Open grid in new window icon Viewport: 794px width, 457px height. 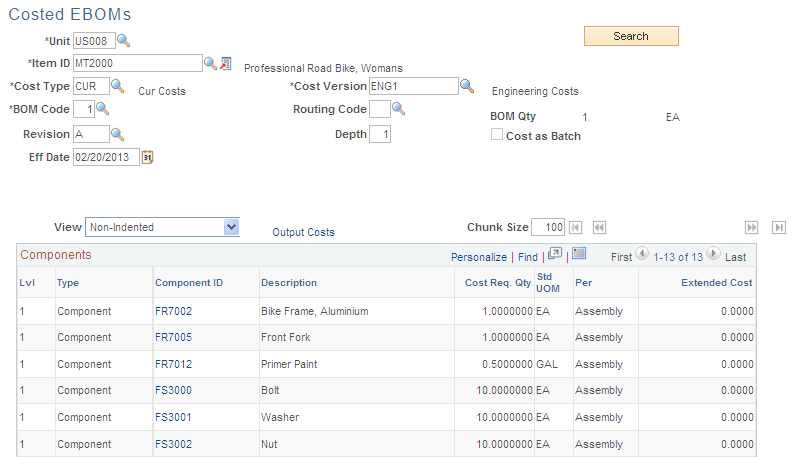pyautogui.click(x=555, y=254)
